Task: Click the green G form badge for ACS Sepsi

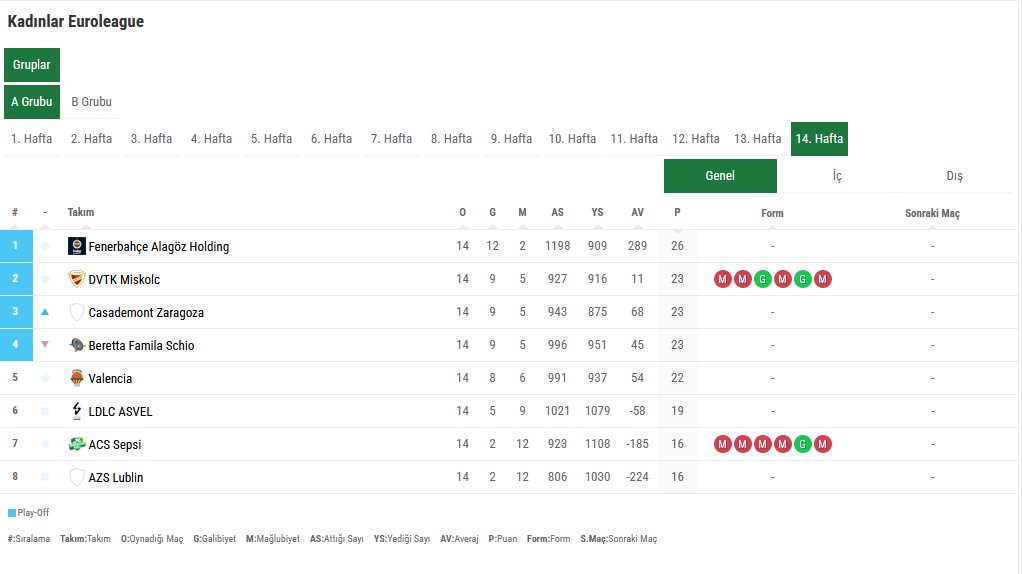Action: coord(802,444)
